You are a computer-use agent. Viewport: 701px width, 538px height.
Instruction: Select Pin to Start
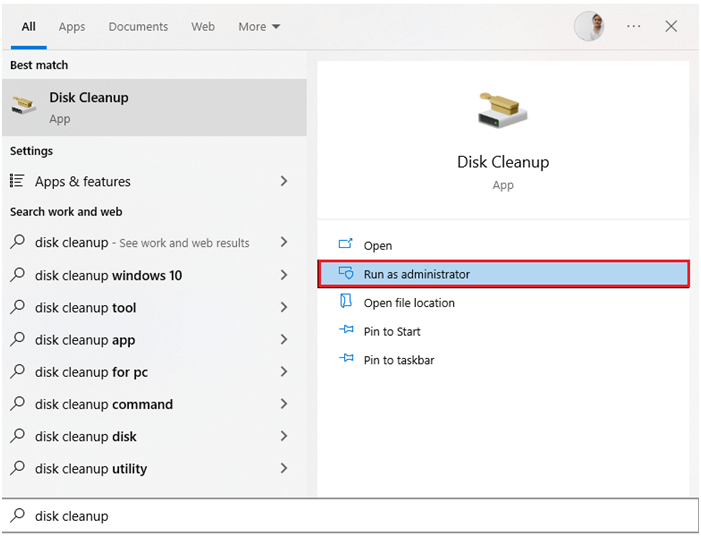click(503, 331)
